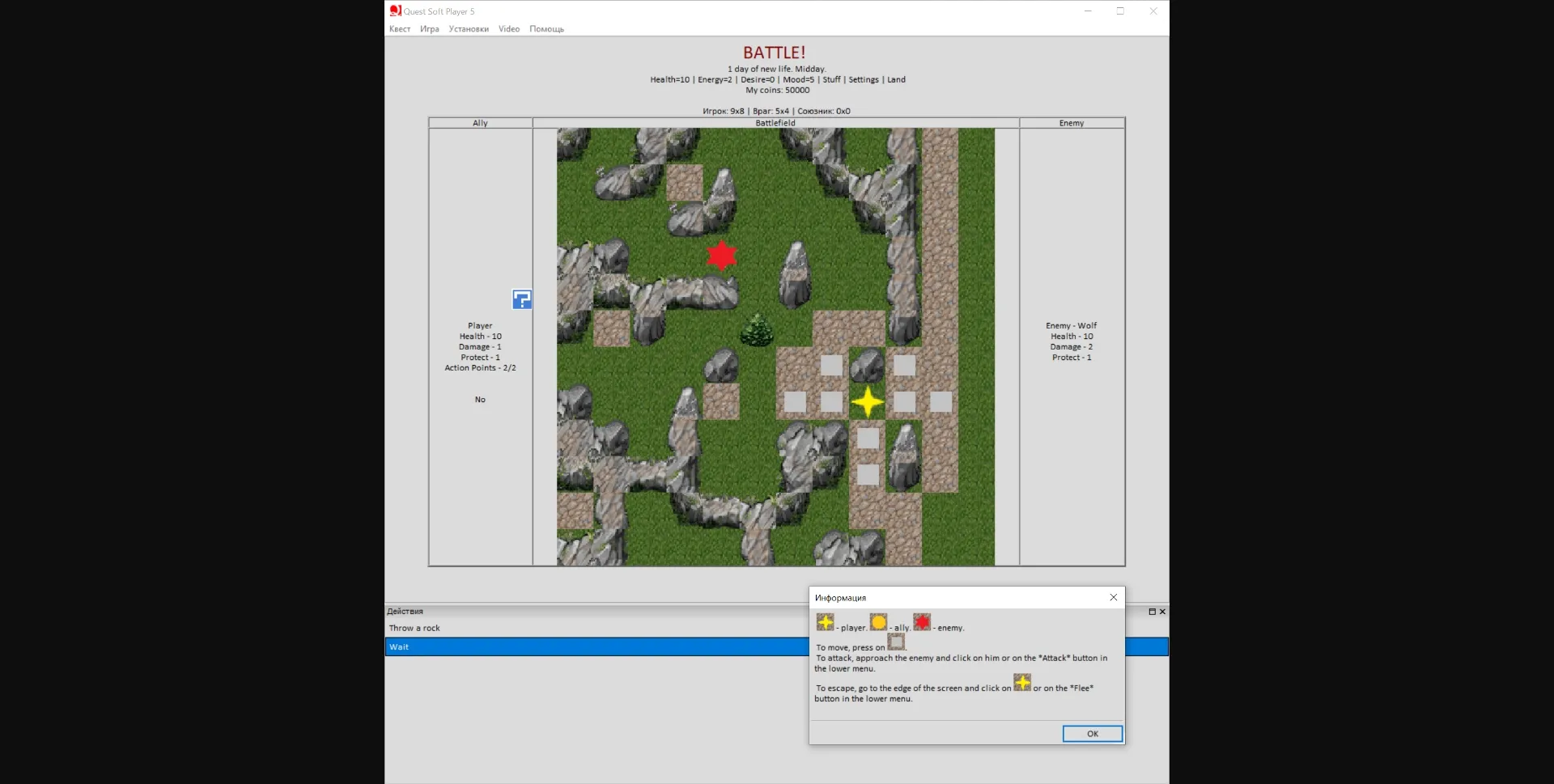
Task: Click the flee star icon next to *Flee* text
Action: tap(1022, 684)
